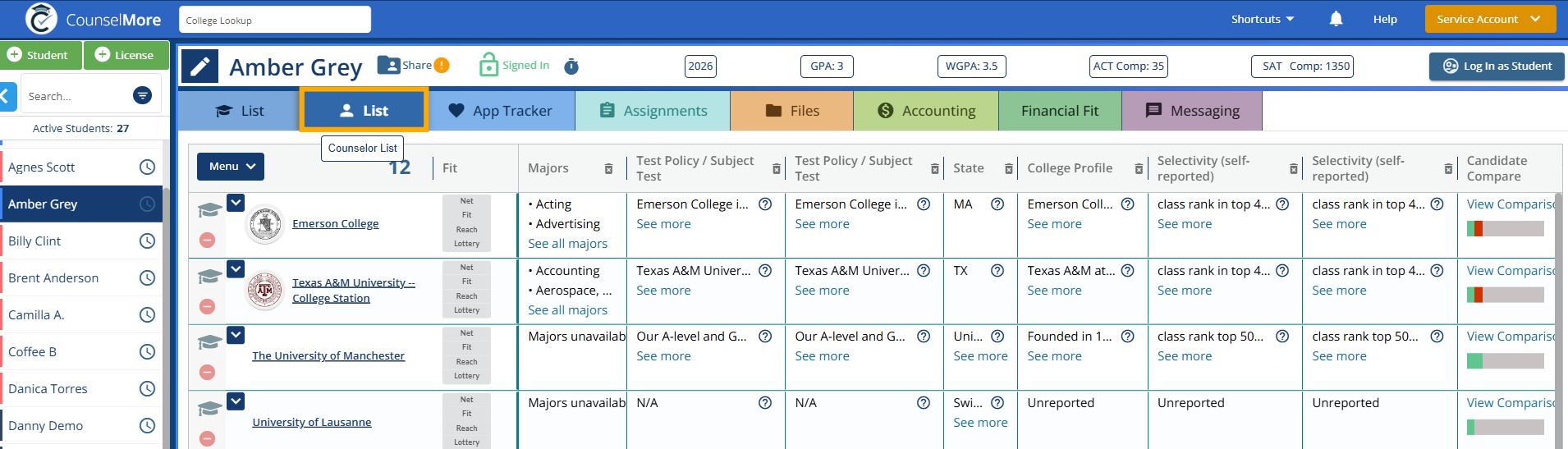The width and height of the screenshot is (1568, 449).
Task: Switch to the student List tab with cap icon
Action: coord(239,111)
